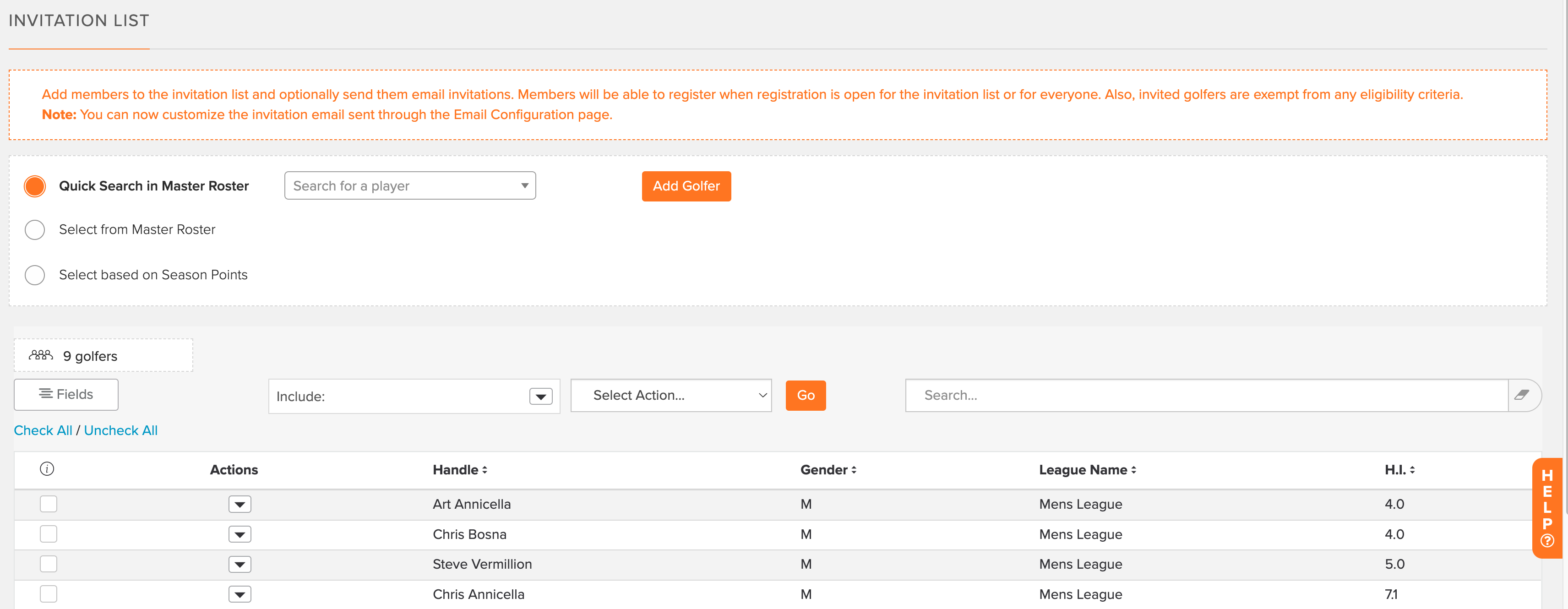
Task: Click the Steve Vermillion handle cell
Action: [482, 564]
